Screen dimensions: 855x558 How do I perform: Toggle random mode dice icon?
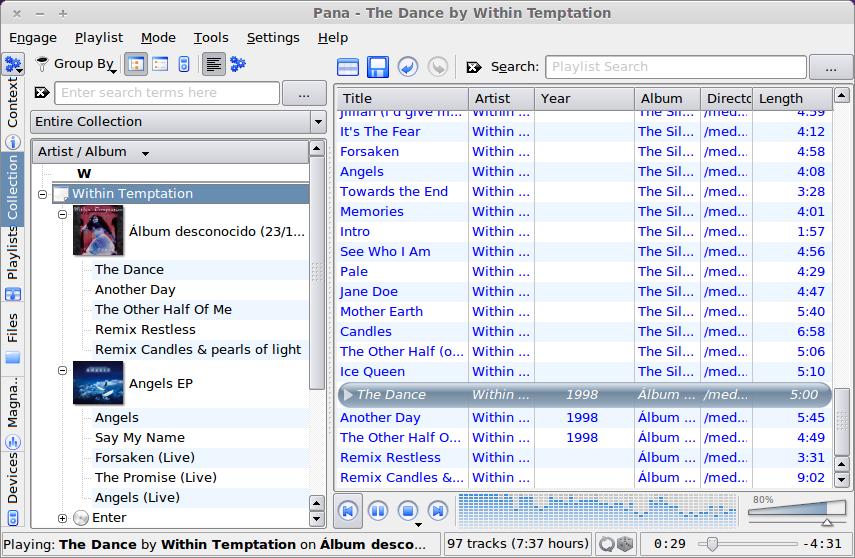click(624, 544)
